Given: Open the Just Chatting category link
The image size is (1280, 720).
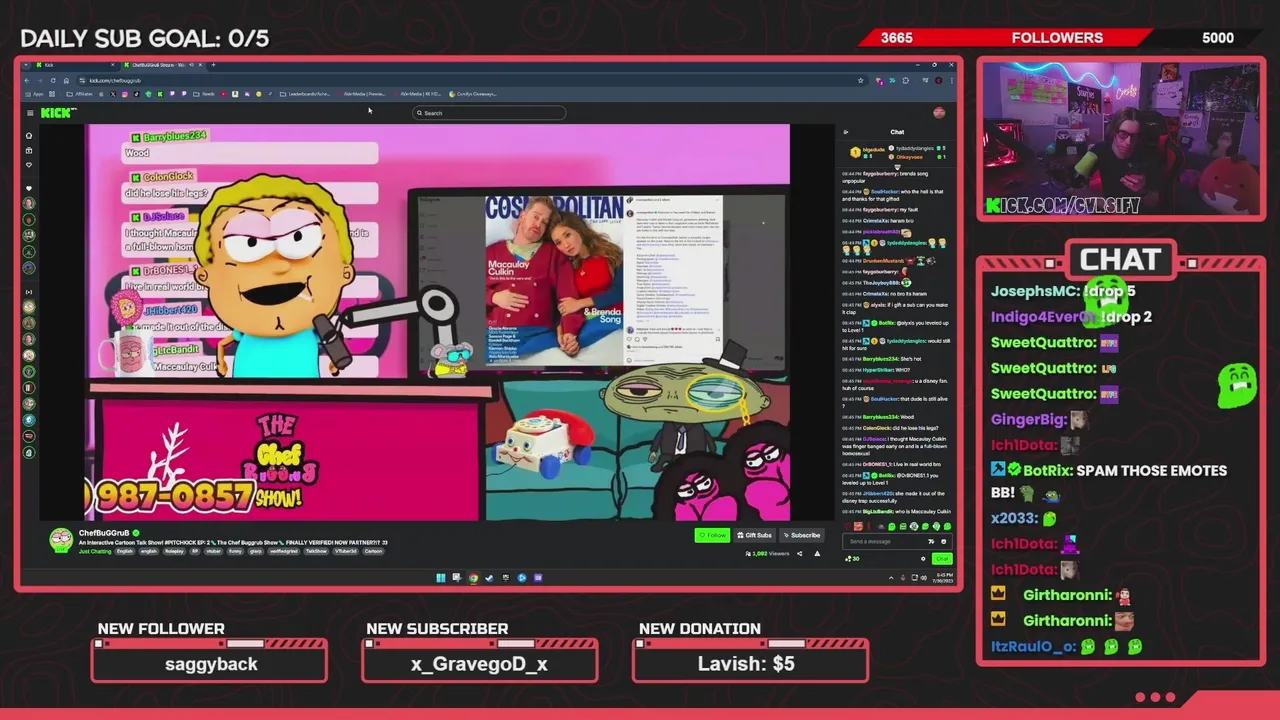Looking at the screenshot, I should click(95, 551).
